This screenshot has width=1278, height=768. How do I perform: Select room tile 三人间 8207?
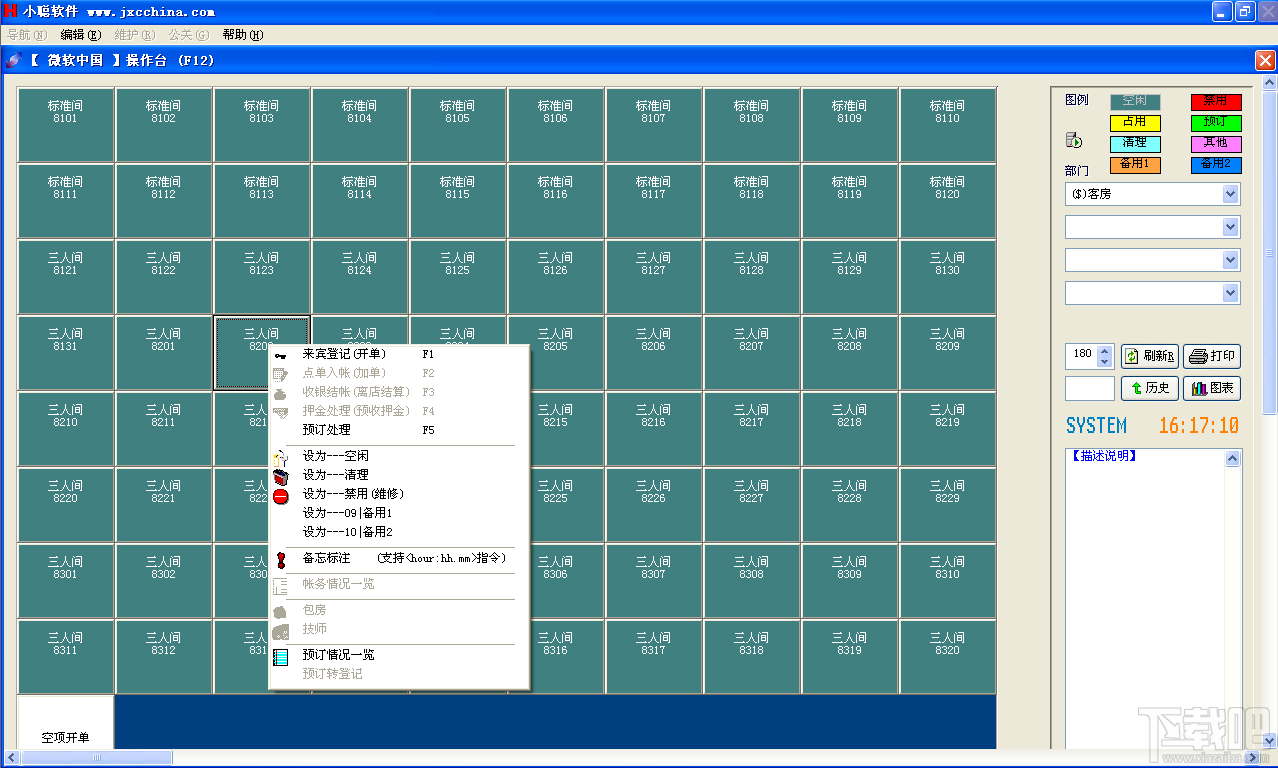tap(752, 353)
